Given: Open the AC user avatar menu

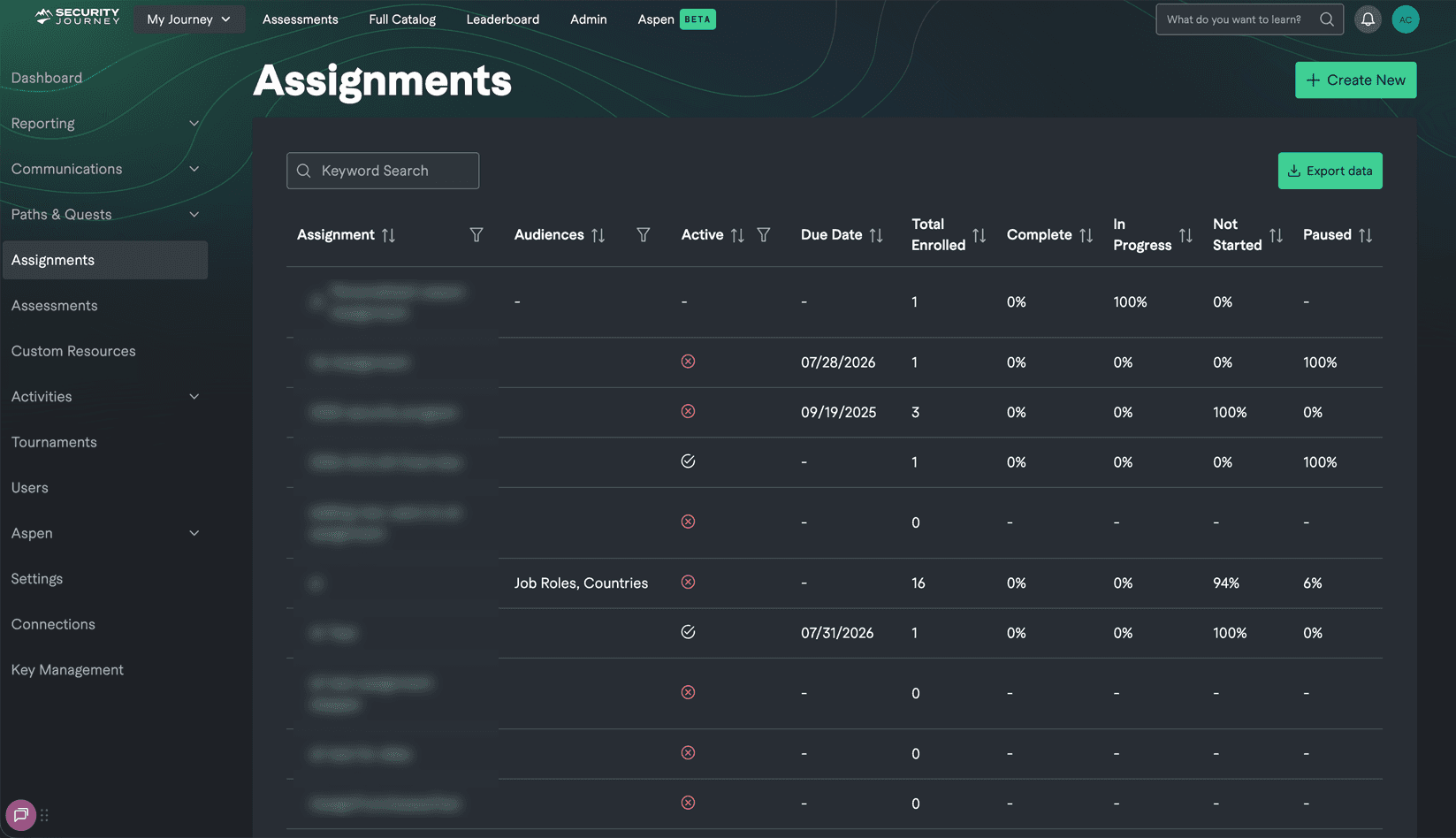Looking at the screenshot, I should tap(1405, 19).
